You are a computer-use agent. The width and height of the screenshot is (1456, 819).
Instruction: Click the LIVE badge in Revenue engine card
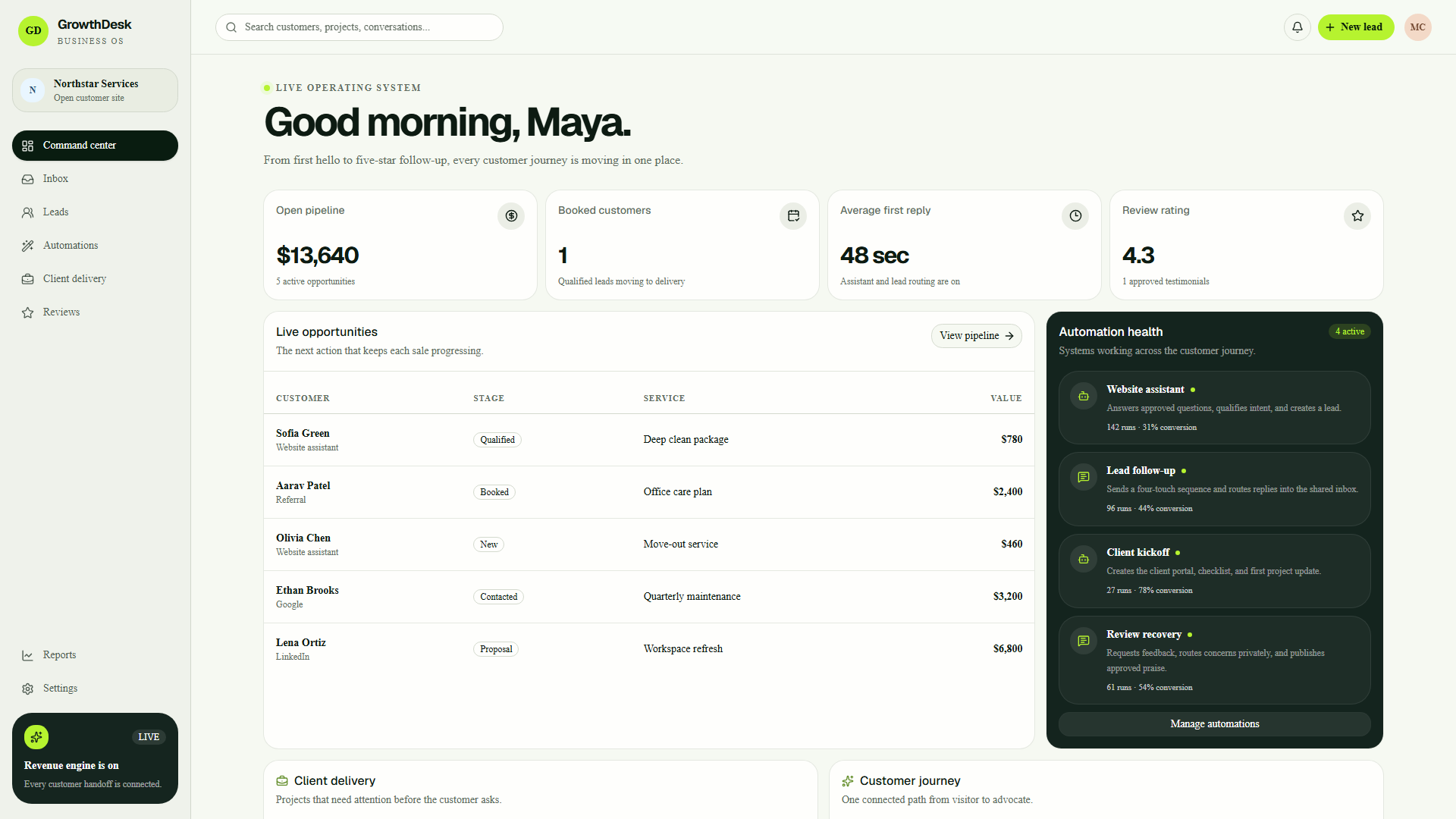149,737
